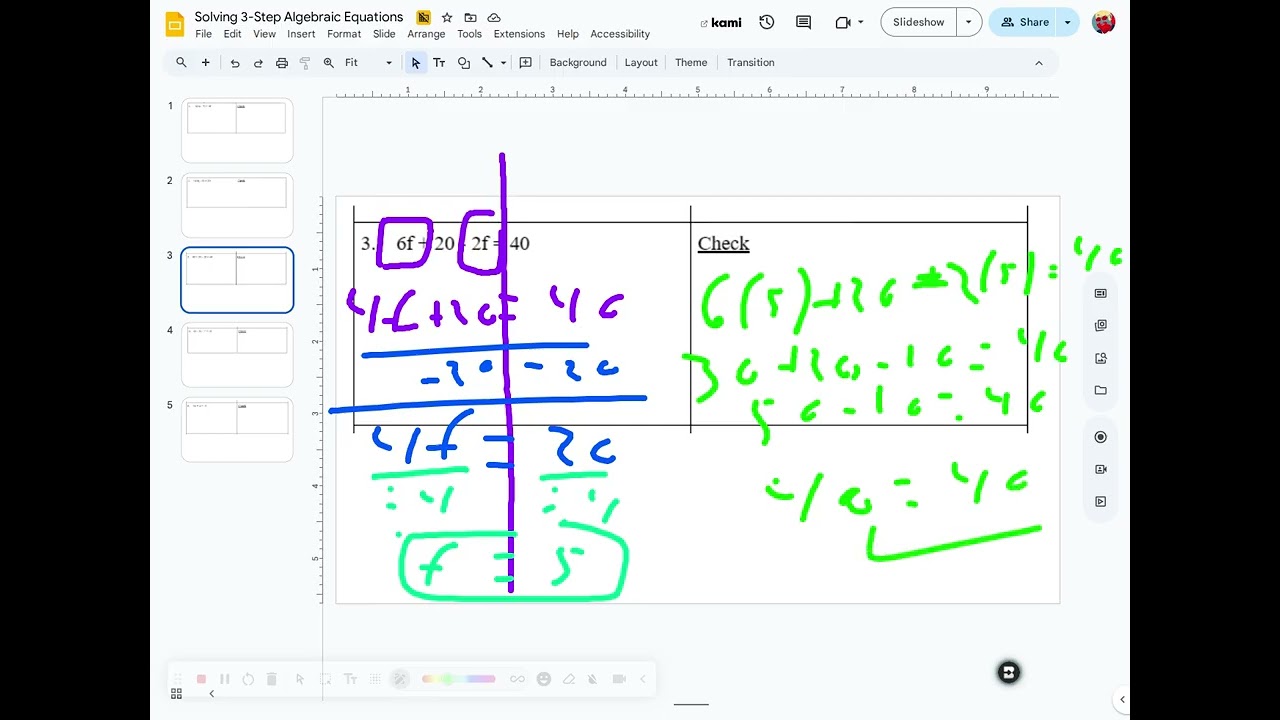Click the paint format roller
The width and height of the screenshot is (1280, 720).
[x=305, y=63]
